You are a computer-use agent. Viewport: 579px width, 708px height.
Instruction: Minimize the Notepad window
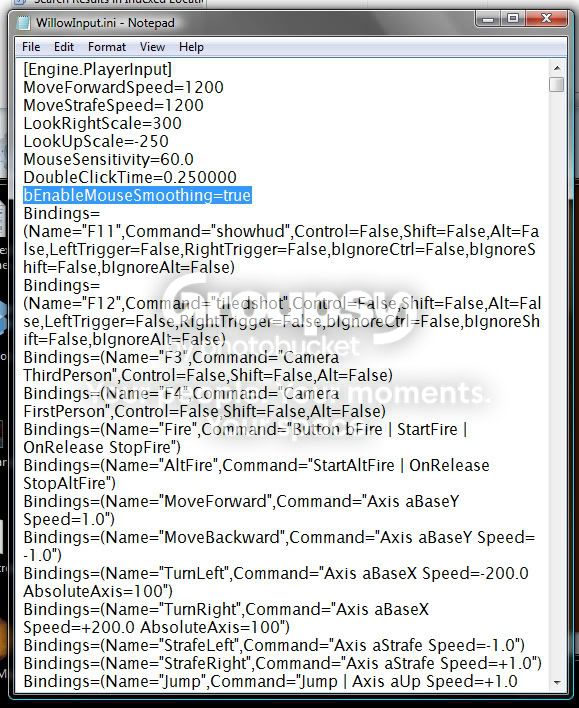(488, 19)
